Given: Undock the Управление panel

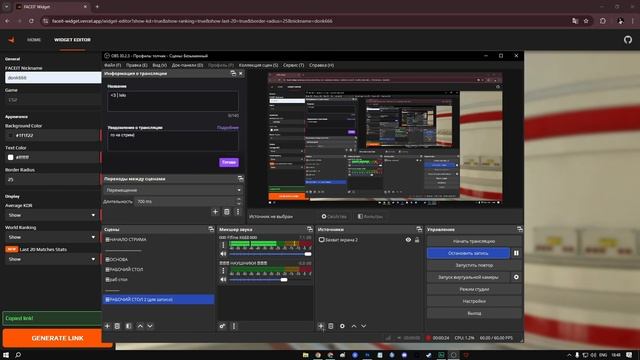Looking at the screenshot, I should point(520,229).
